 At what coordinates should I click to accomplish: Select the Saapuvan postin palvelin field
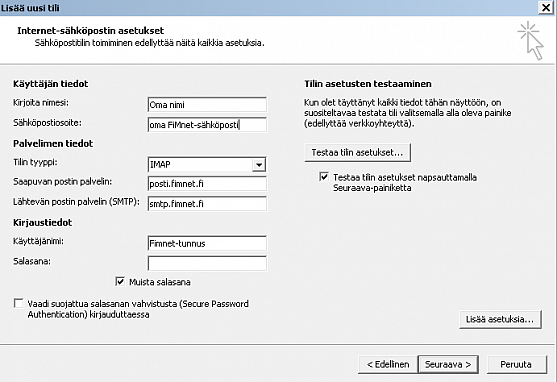coord(207,184)
